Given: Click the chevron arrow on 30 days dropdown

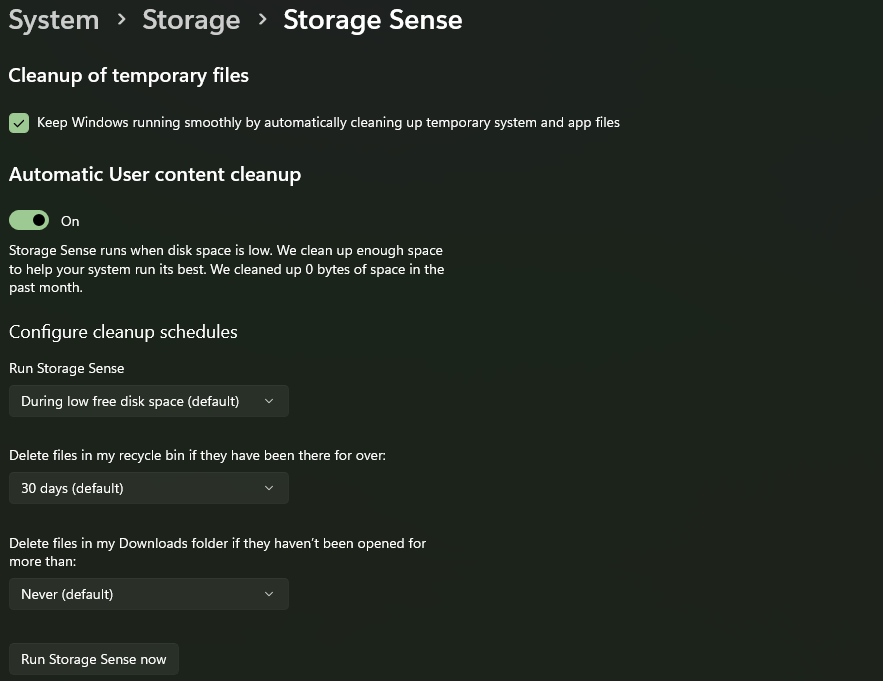Looking at the screenshot, I should tap(269, 488).
